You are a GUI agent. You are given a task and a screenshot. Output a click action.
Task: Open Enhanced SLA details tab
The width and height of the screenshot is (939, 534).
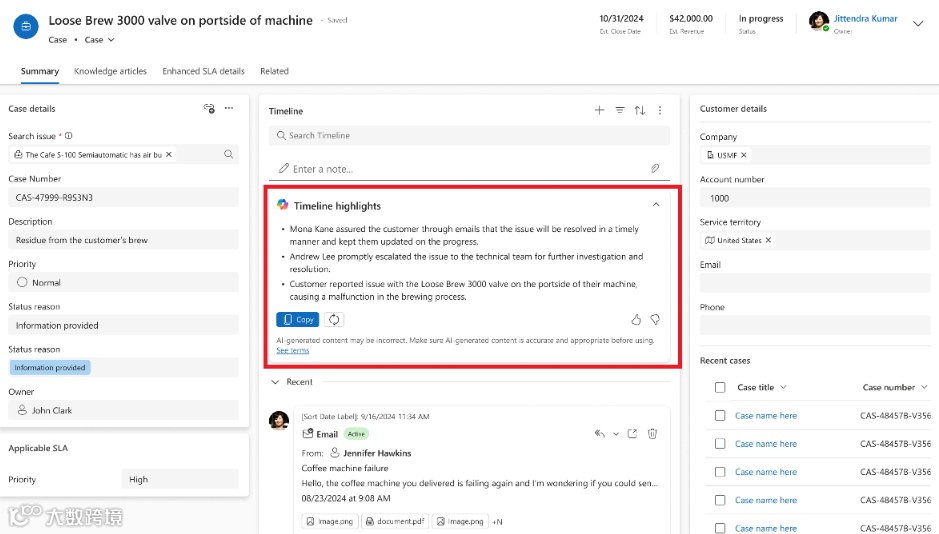point(204,71)
